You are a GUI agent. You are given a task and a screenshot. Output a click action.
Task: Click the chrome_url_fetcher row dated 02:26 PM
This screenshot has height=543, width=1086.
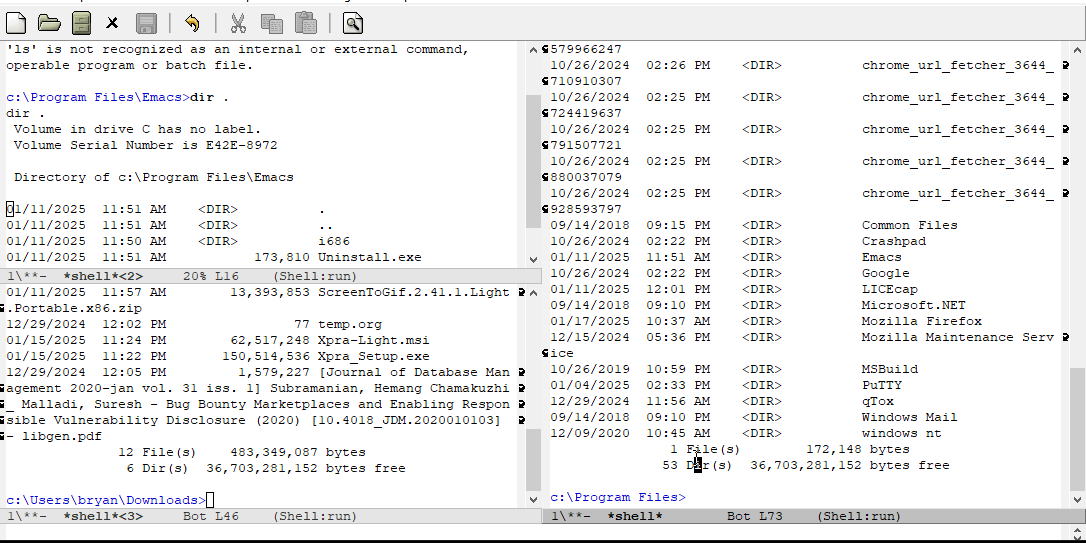[x=802, y=65]
